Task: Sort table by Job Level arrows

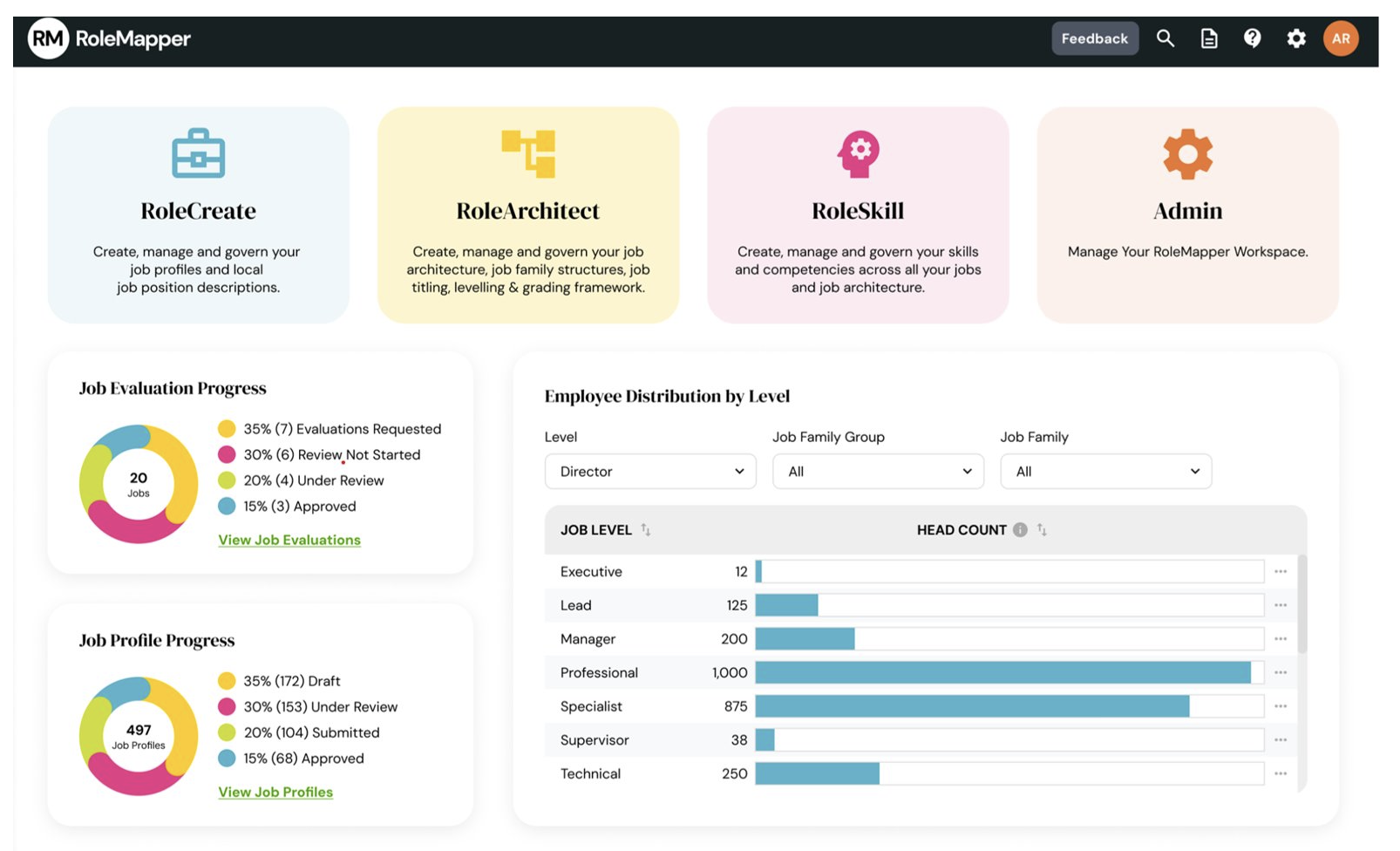Action: point(646,529)
